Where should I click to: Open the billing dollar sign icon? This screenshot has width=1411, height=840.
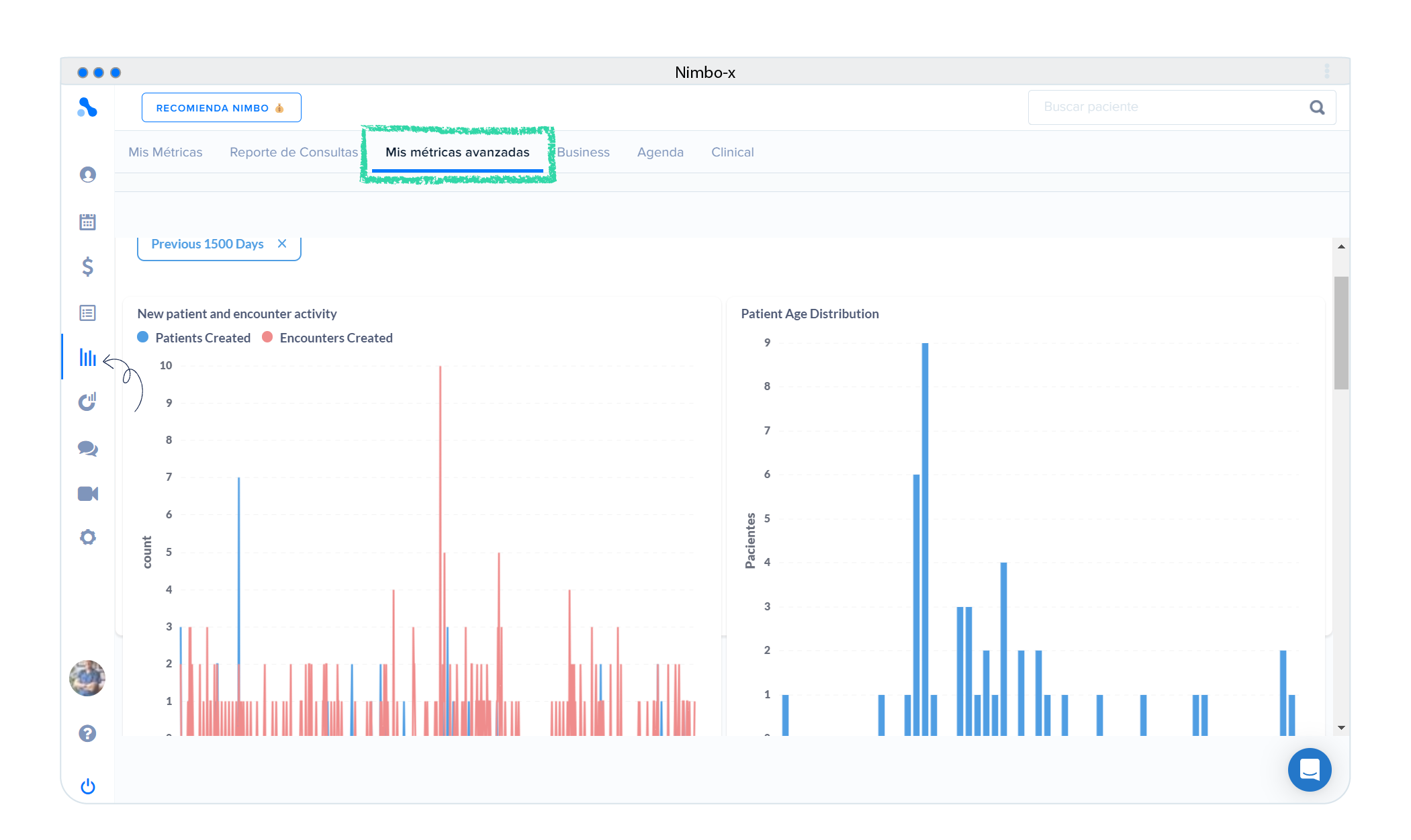click(87, 267)
